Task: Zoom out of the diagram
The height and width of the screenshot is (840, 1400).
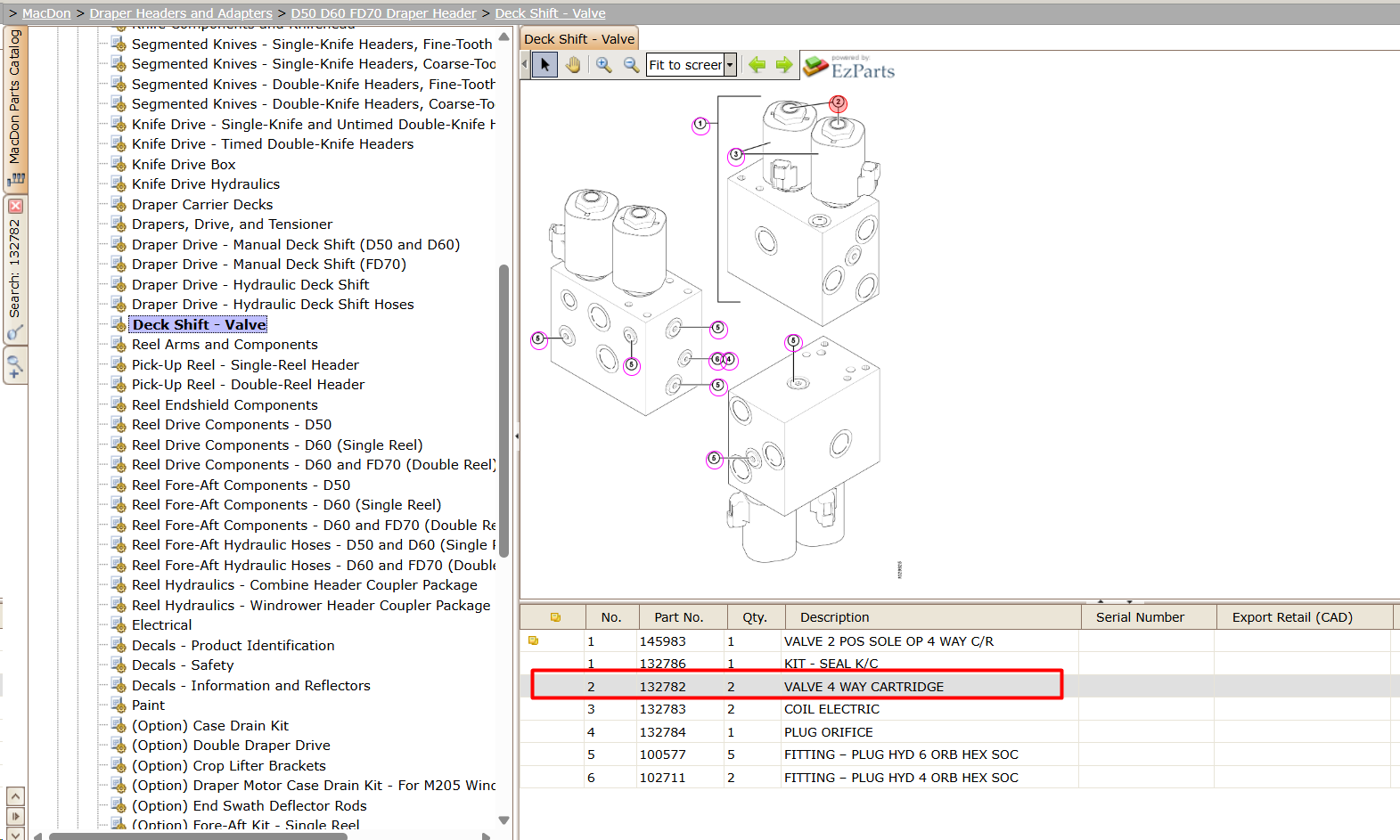Action: coord(631,65)
